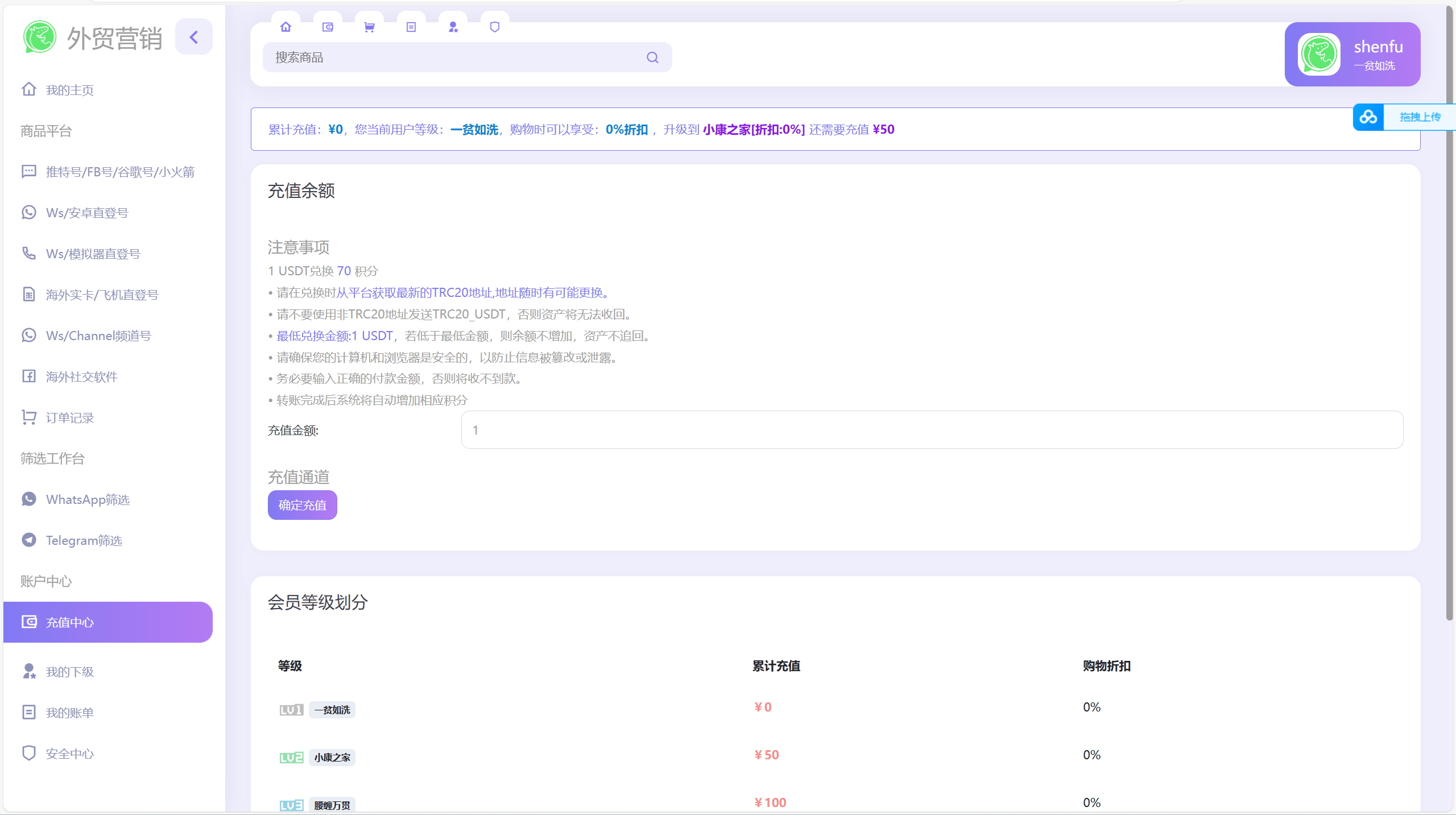Select the wallet recharge icon in top navigation
The width and height of the screenshot is (1456, 815).
[x=328, y=26]
